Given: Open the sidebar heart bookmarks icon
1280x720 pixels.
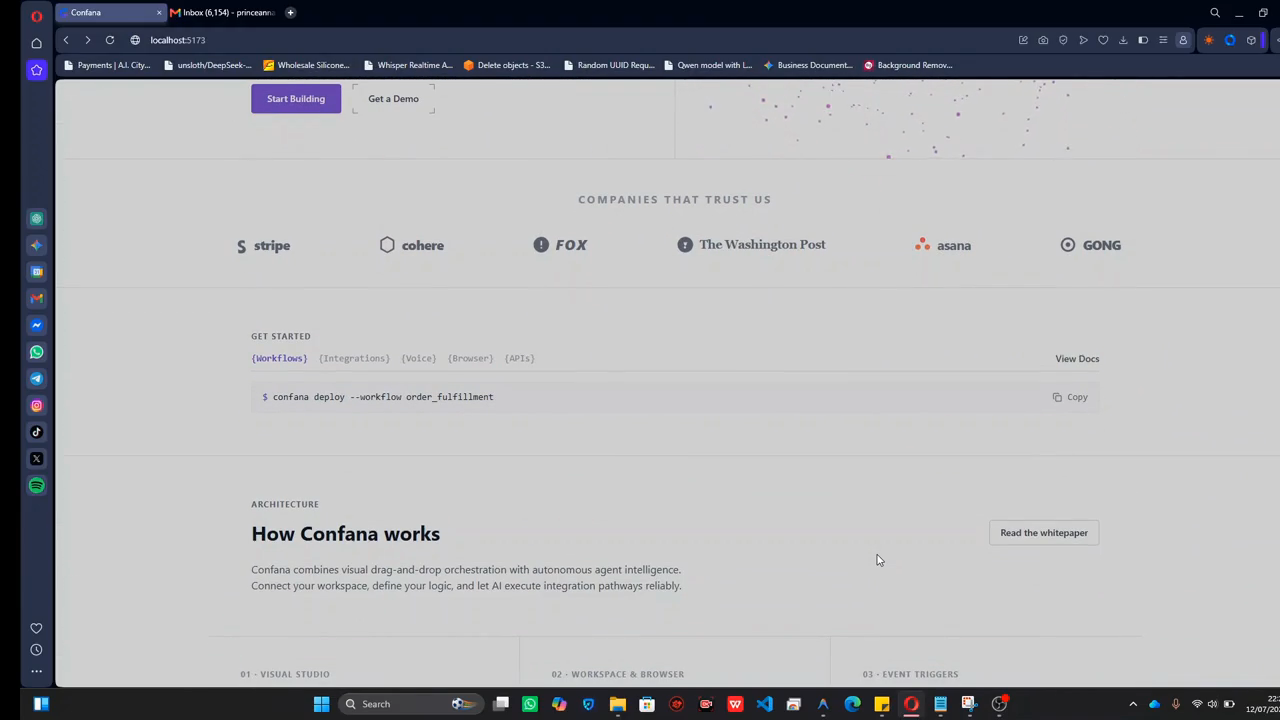Looking at the screenshot, I should [37, 628].
